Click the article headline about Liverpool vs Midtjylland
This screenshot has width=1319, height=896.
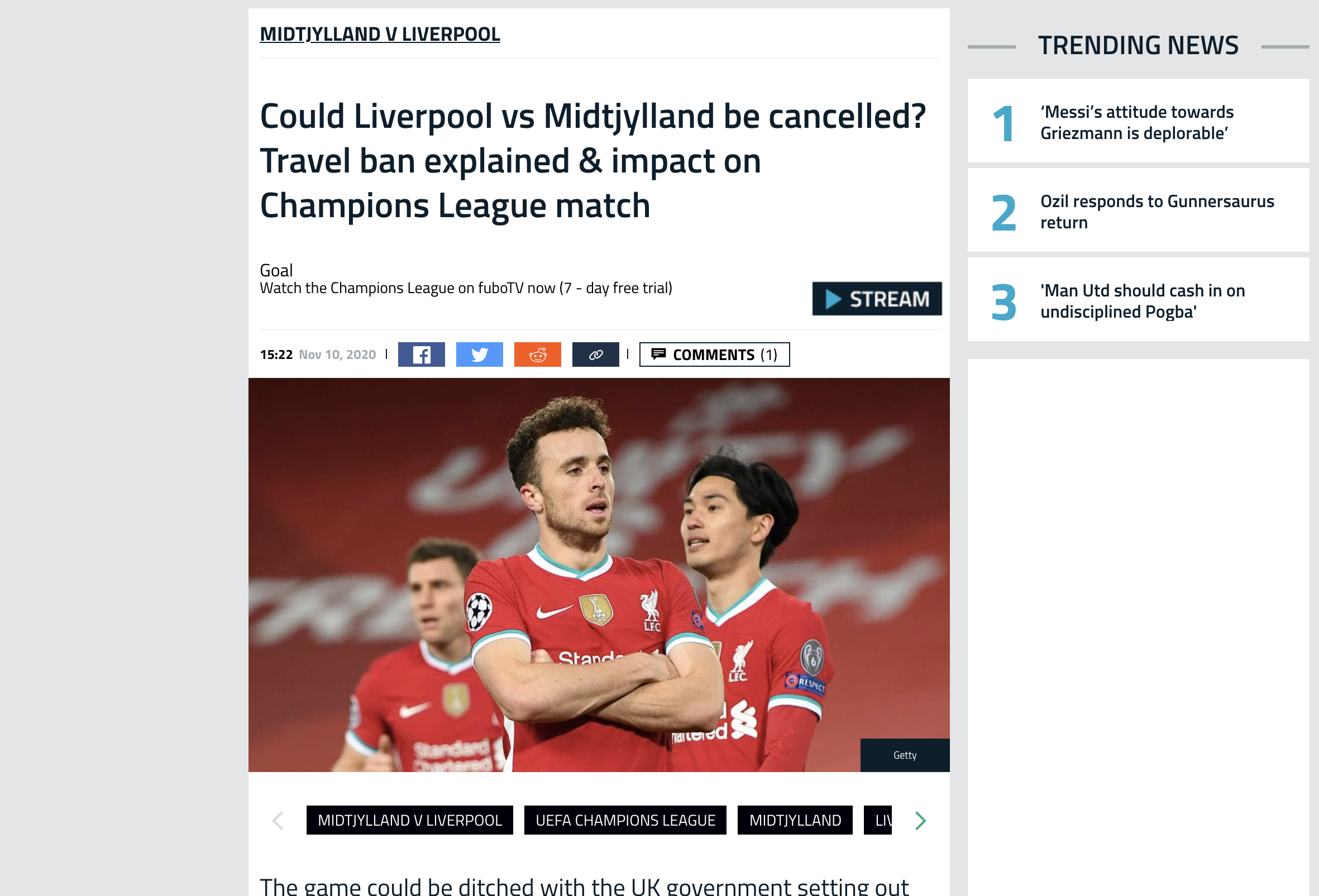coord(592,161)
